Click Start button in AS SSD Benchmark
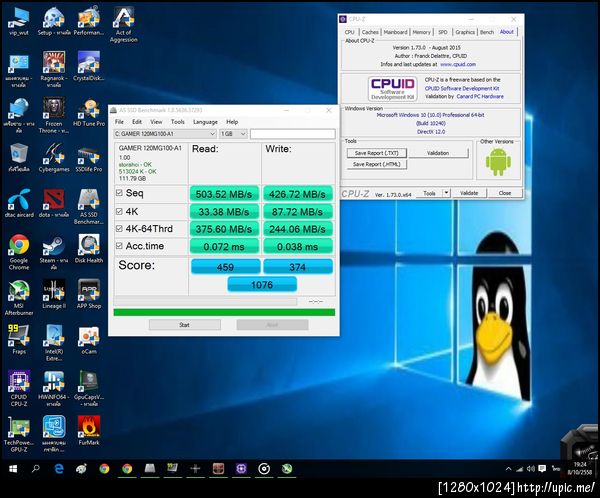This screenshot has height=498, width=600. (x=184, y=325)
